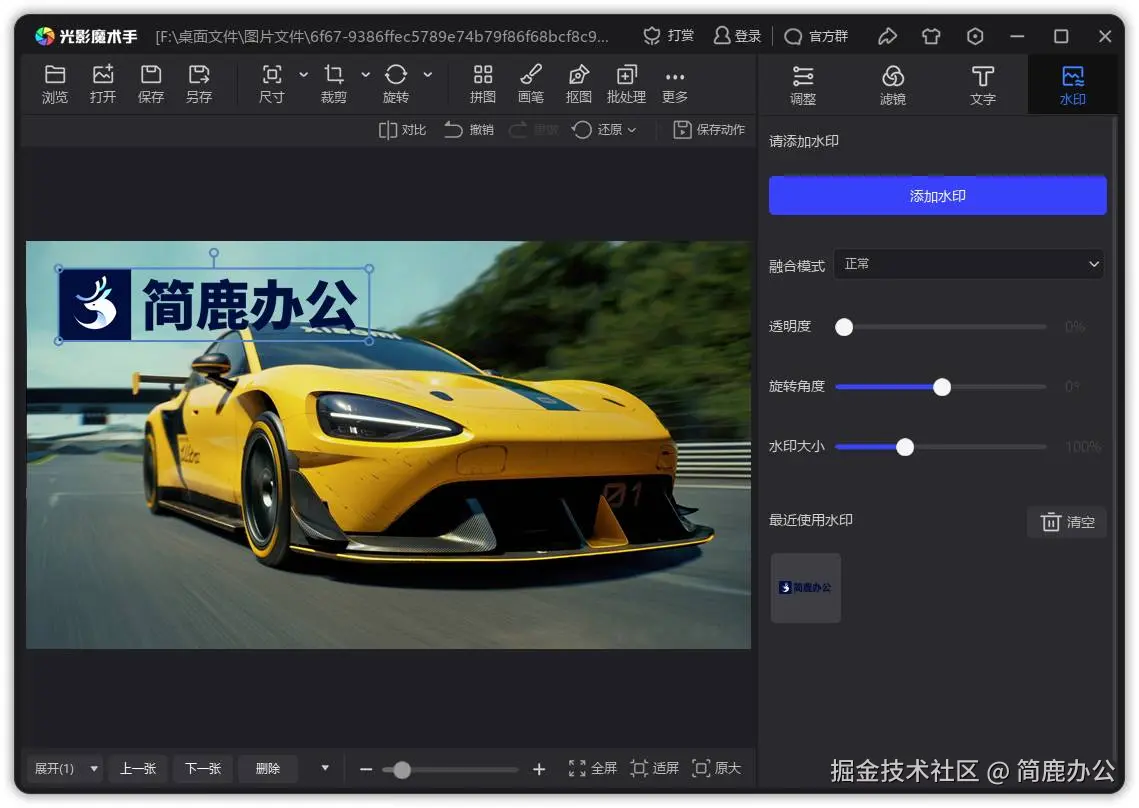1139x808 pixels.
Task: Toggle the Compare (对比) view
Action: click(388, 130)
